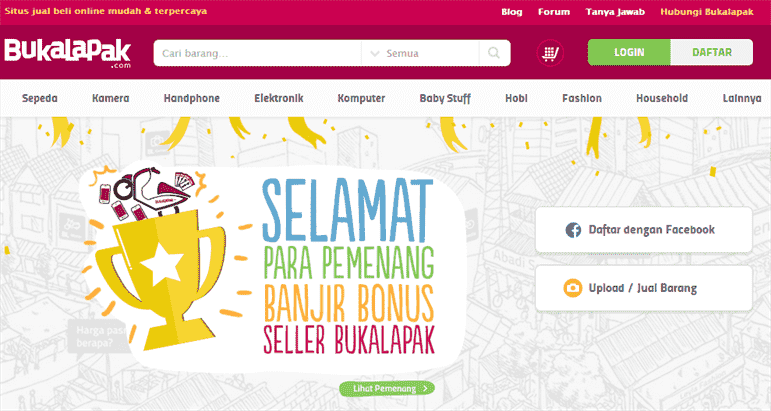Go to the Sepeda category
The height and width of the screenshot is (411, 771).
pos(40,98)
